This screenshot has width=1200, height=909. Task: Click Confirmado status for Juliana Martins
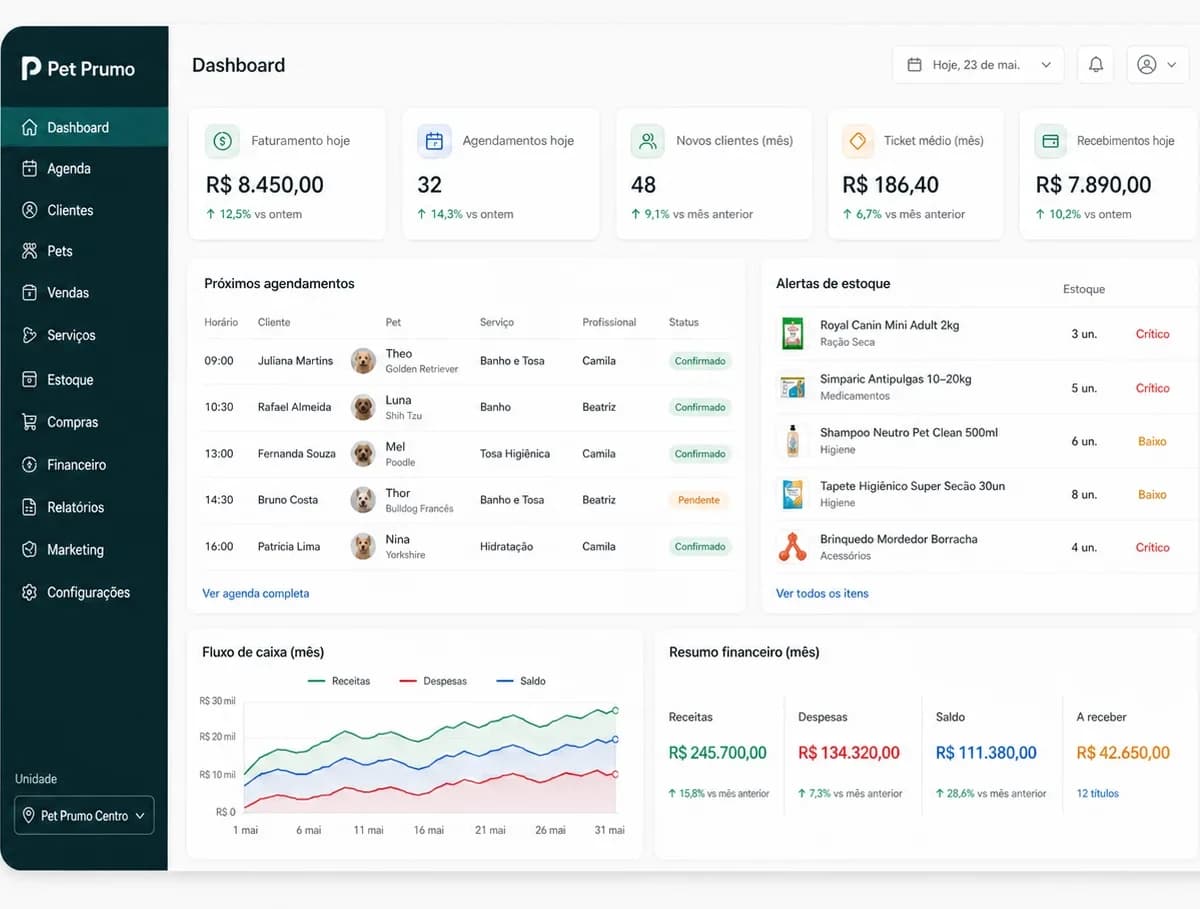700,361
